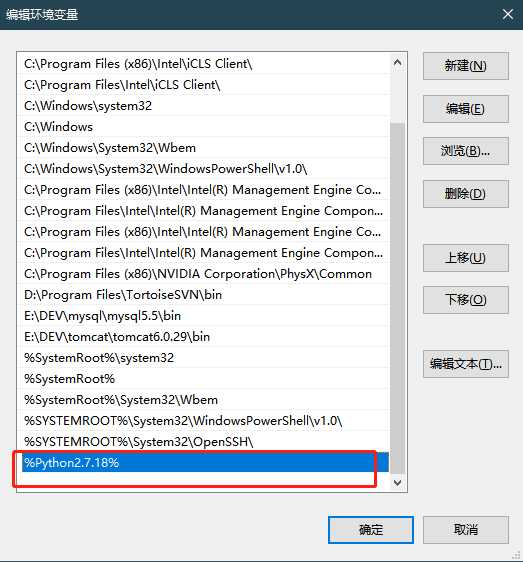The image size is (523, 562).
Task: Click the 新建(N) button
Action: 466,66
